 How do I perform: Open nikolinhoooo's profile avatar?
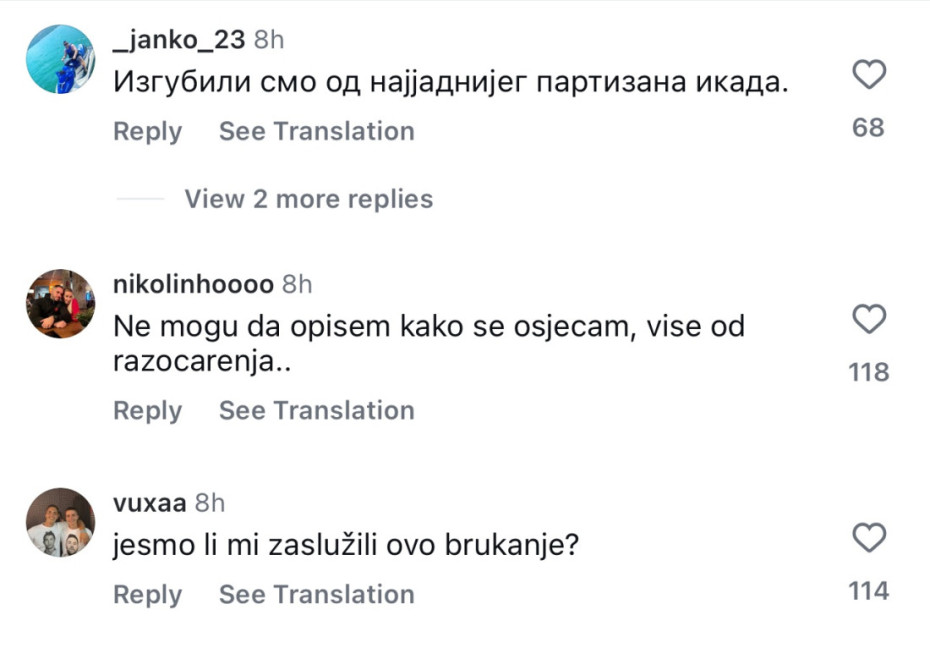click(x=60, y=304)
